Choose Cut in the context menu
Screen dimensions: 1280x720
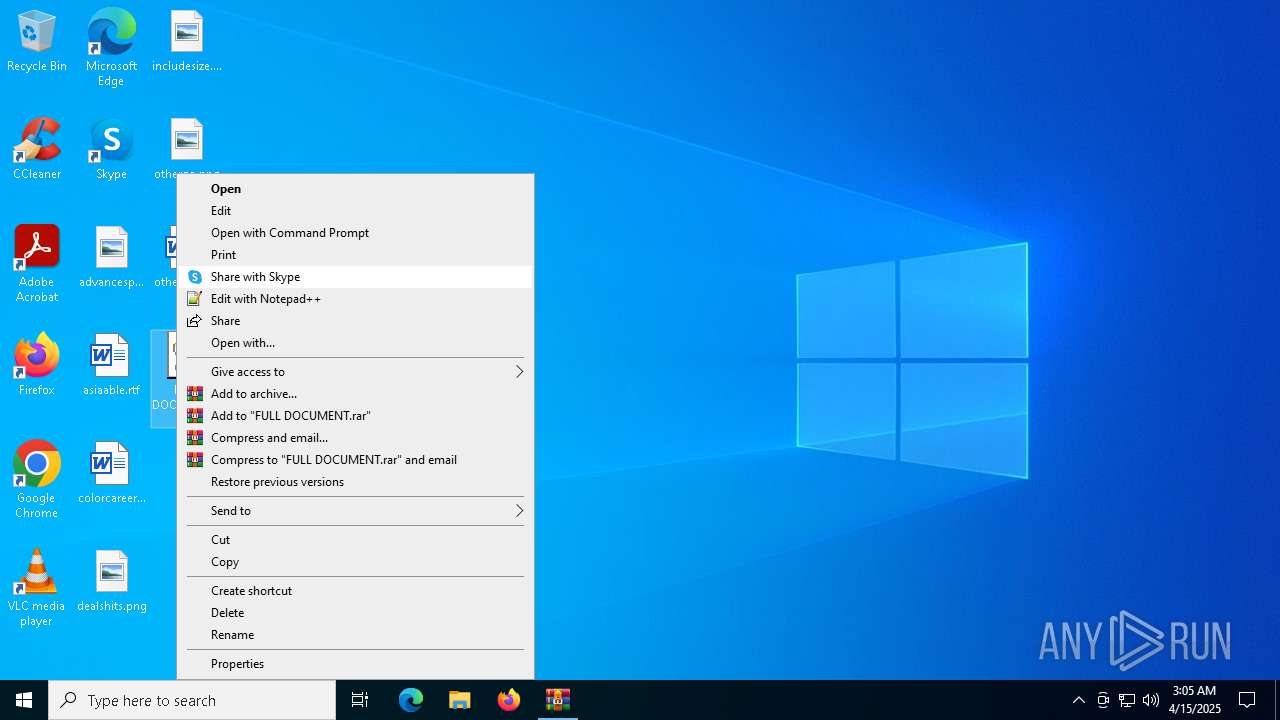pyautogui.click(x=355, y=540)
